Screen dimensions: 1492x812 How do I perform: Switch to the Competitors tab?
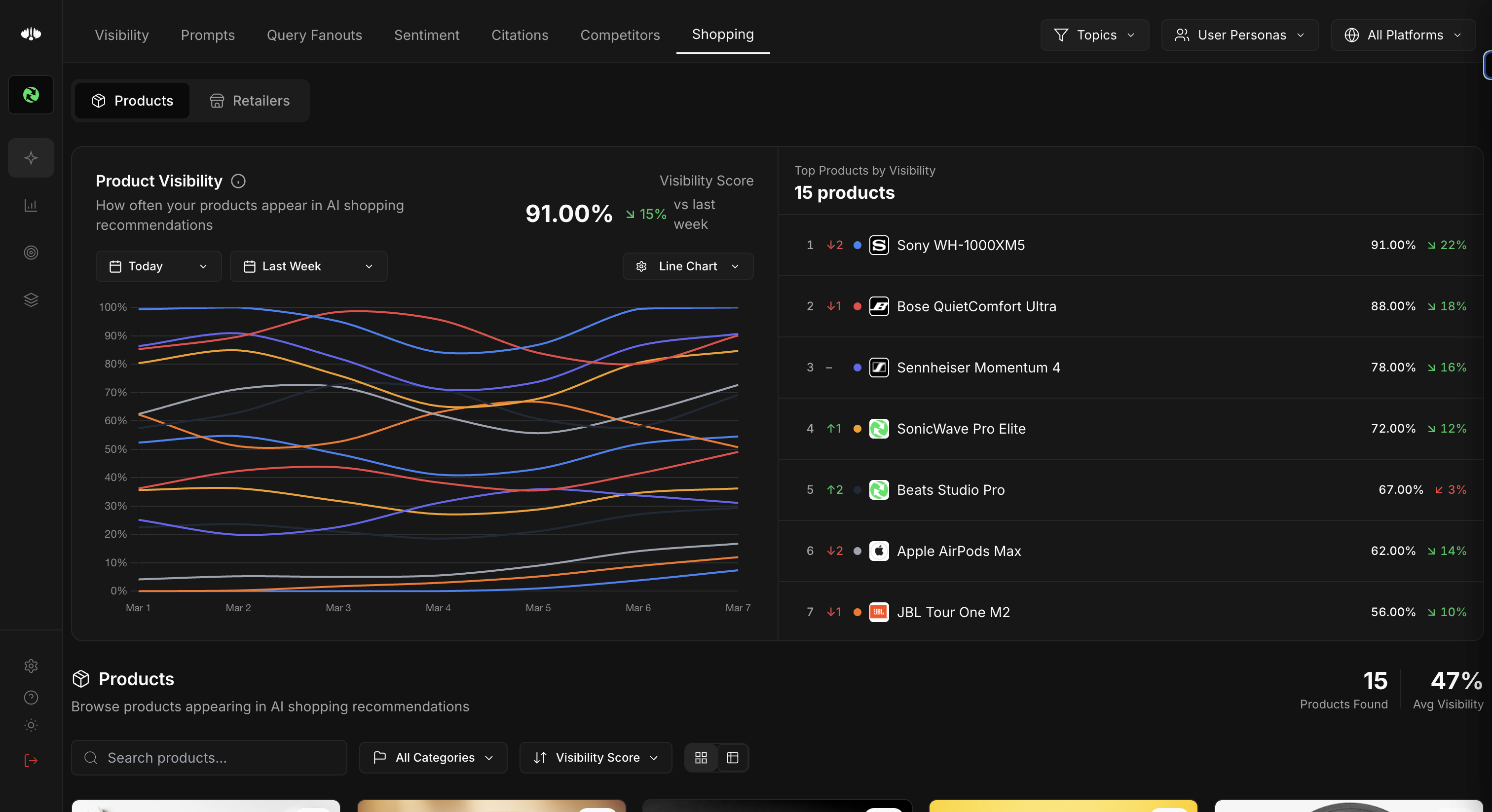tap(620, 35)
